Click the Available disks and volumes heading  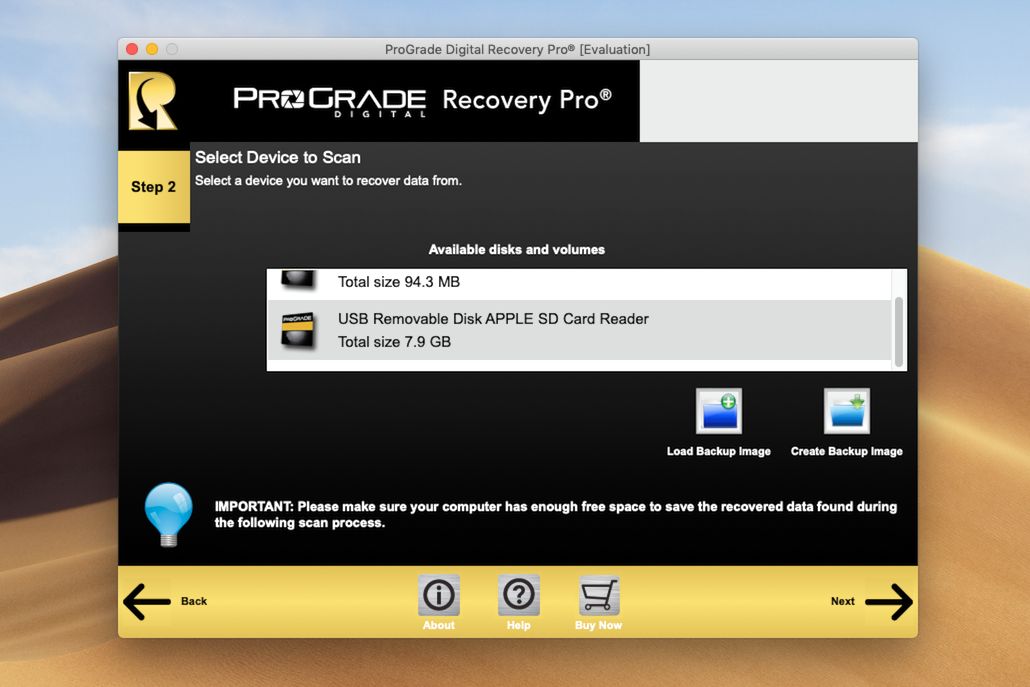point(517,250)
